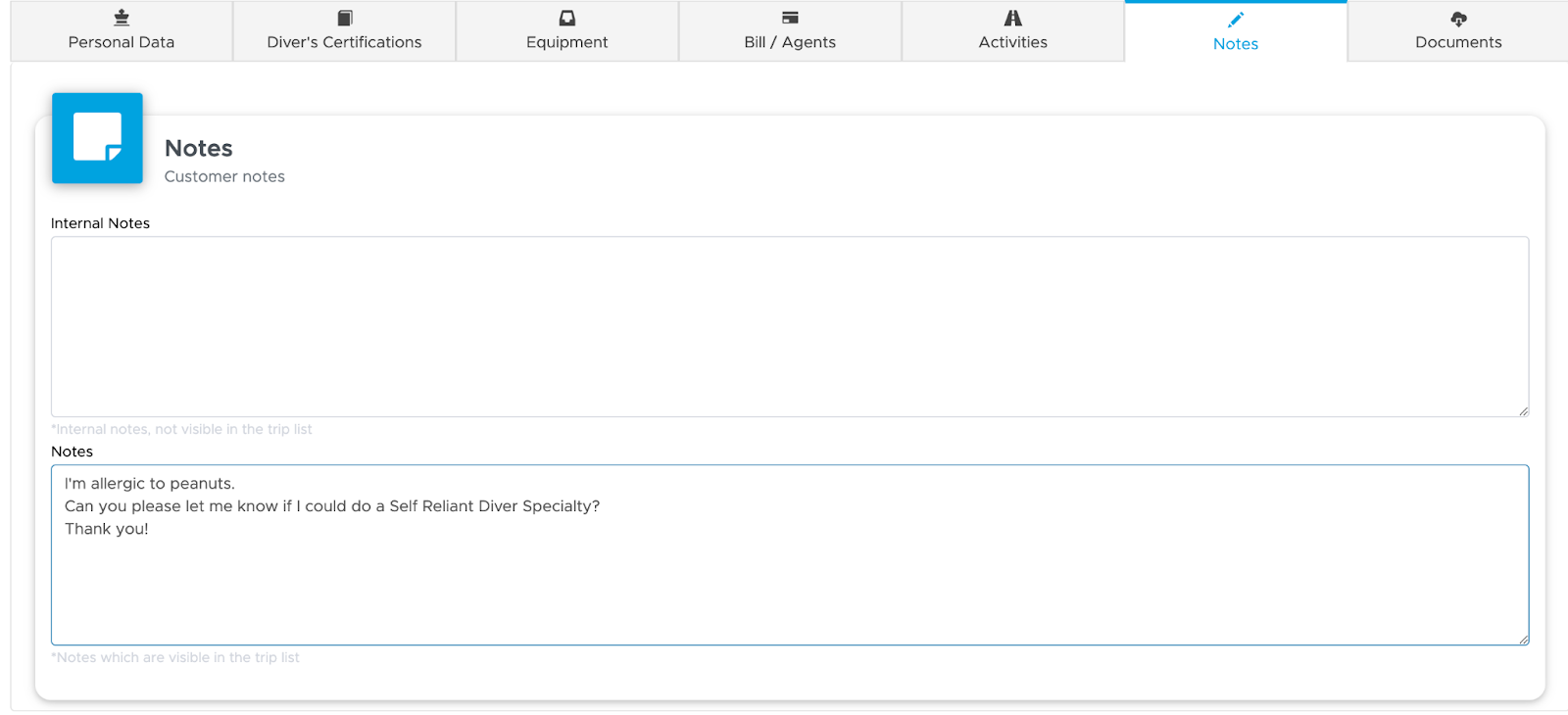Select the Notes tab label
The height and width of the screenshot is (715, 1568).
(1236, 44)
